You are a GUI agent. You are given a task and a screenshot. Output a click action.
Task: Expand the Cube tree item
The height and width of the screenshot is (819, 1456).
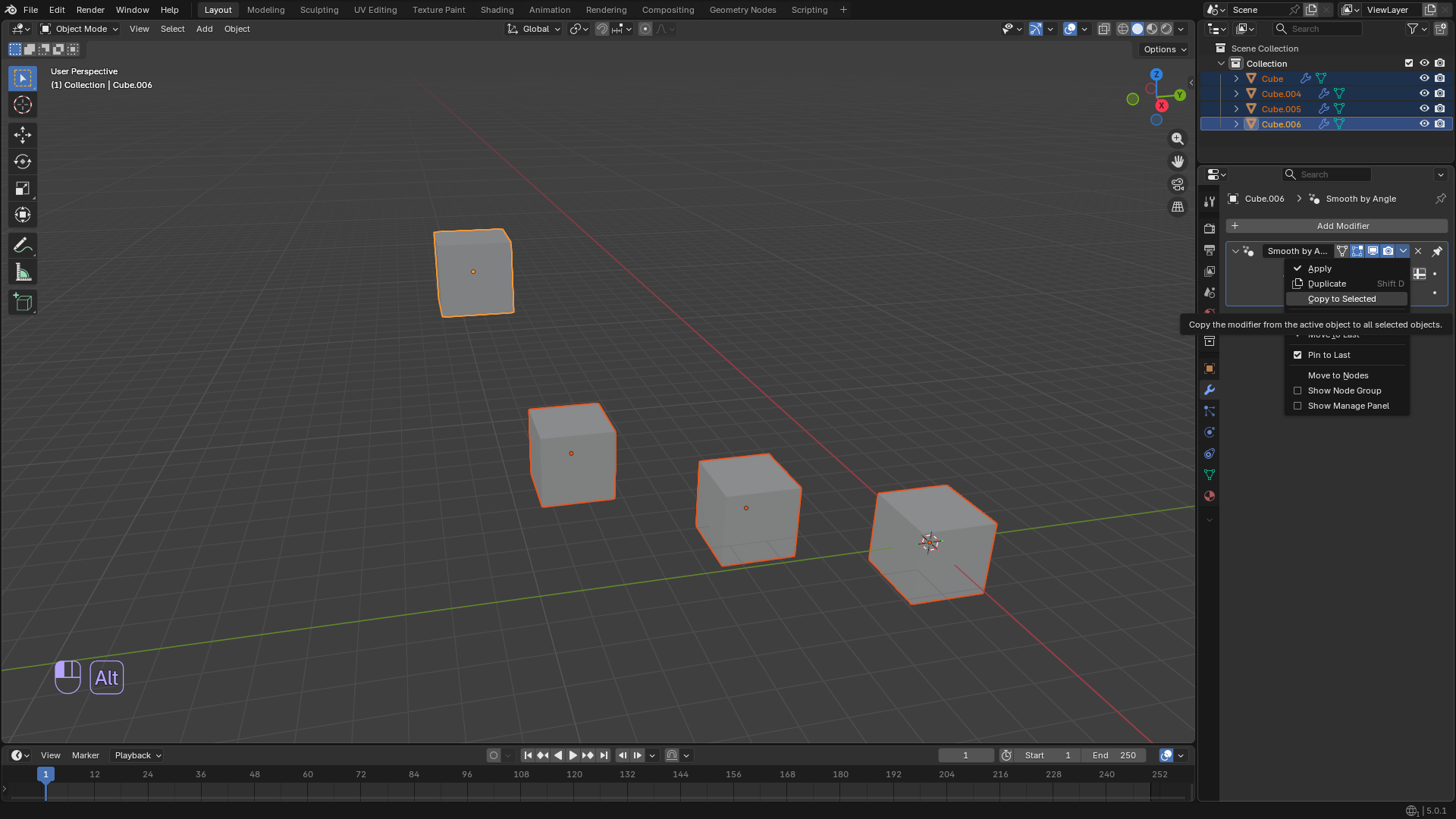[1236, 78]
